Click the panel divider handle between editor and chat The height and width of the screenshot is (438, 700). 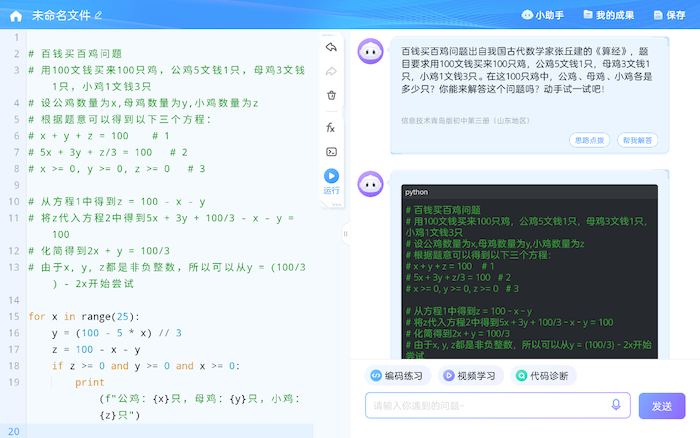coord(345,234)
